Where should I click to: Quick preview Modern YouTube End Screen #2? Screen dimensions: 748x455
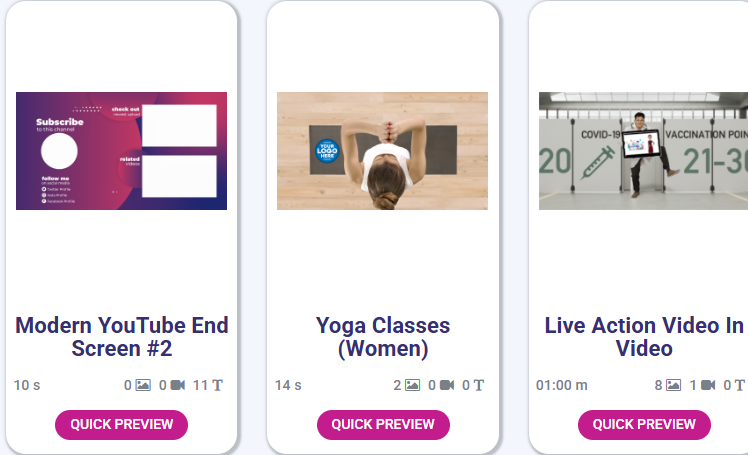(121, 424)
